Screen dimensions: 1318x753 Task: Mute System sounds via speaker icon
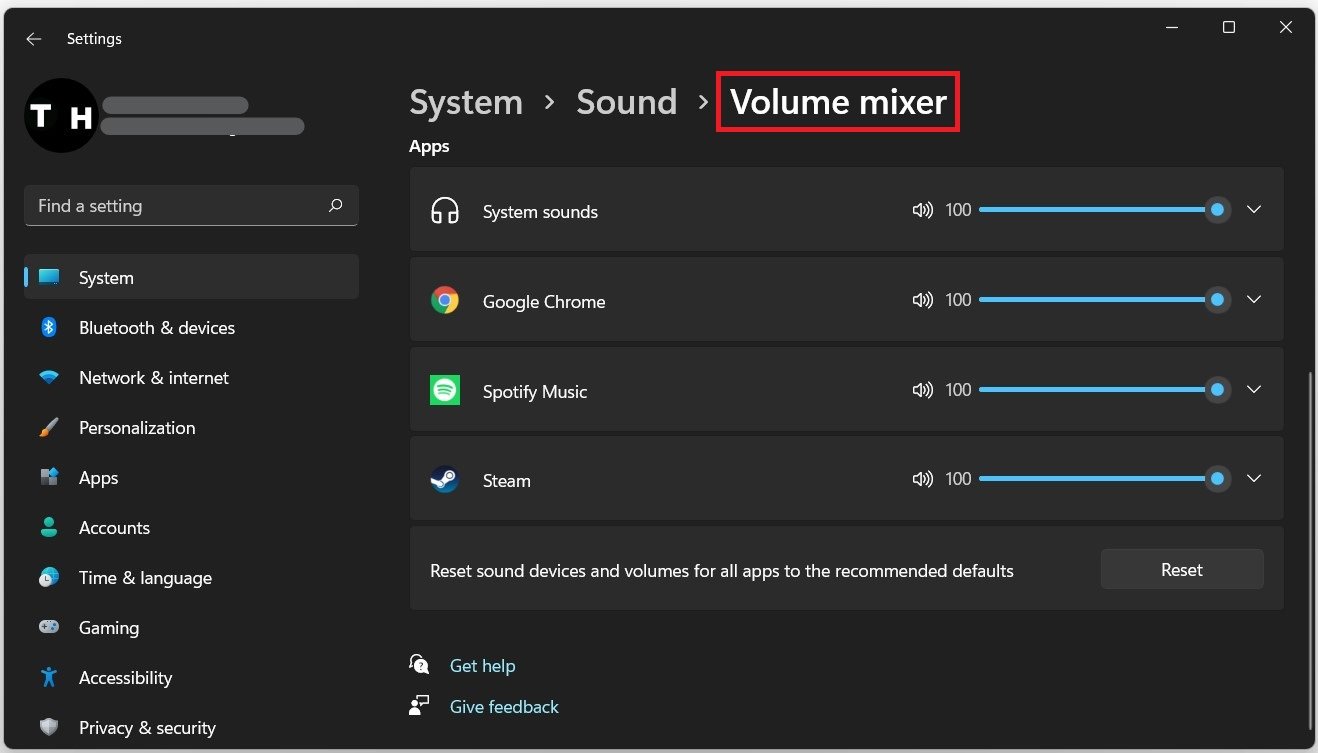pyautogui.click(x=922, y=210)
